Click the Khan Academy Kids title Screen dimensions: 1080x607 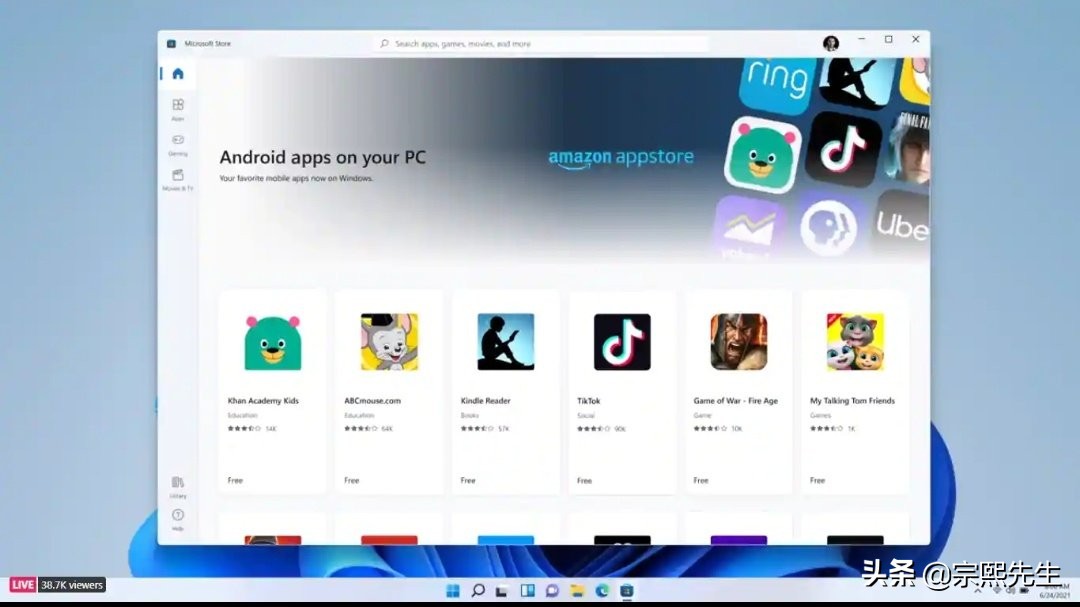point(263,400)
